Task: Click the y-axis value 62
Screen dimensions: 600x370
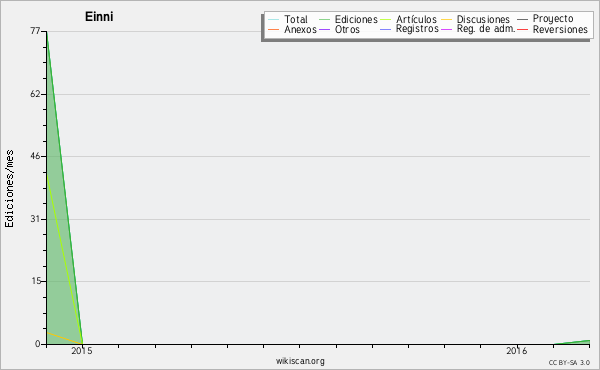Action: 35,94
